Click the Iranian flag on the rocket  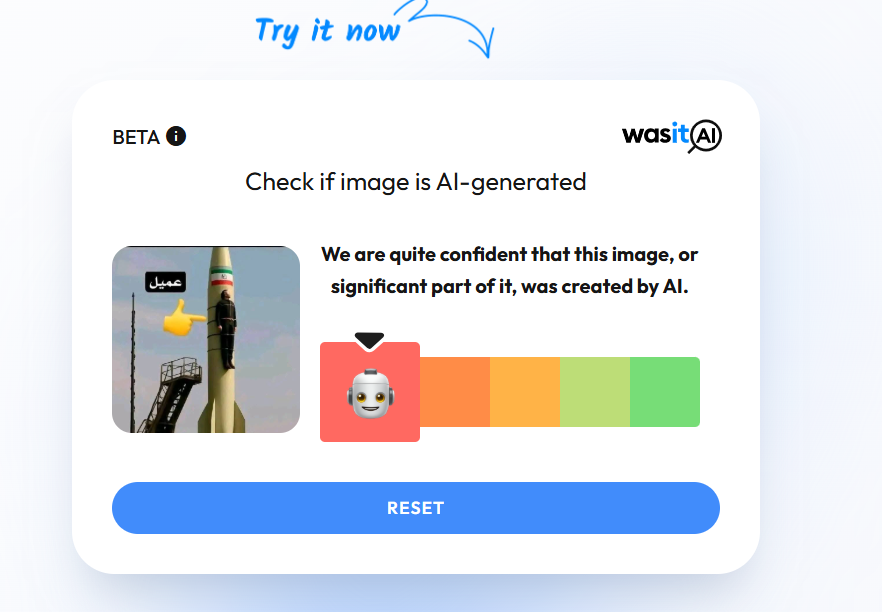tap(222, 278)
